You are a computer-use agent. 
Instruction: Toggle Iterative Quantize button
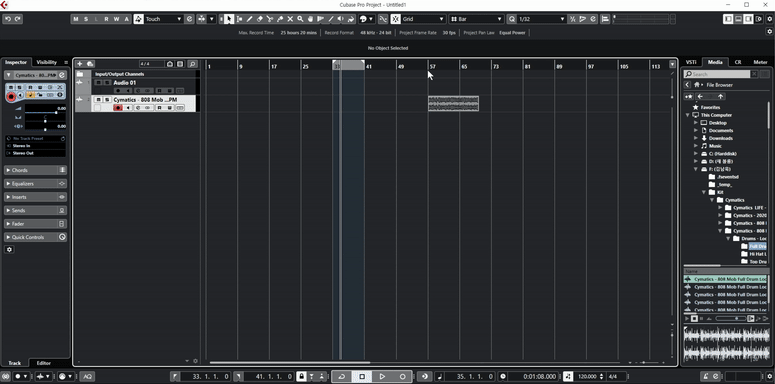tap(572, 19)
